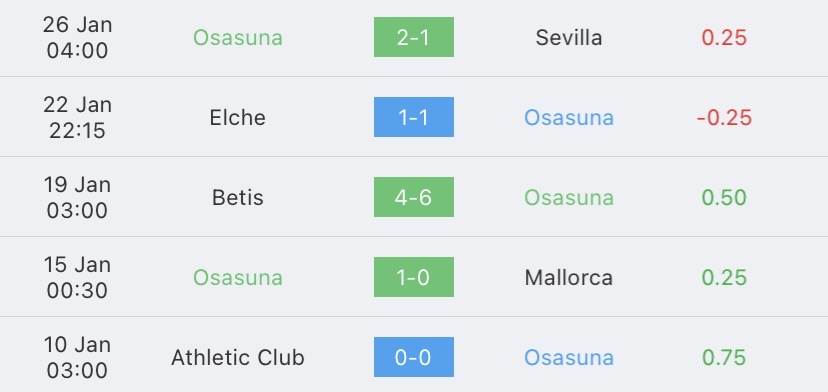Screen dimensions: 828x392
Task: Click the 0.75 handicap value
Action: coord(724,358)
